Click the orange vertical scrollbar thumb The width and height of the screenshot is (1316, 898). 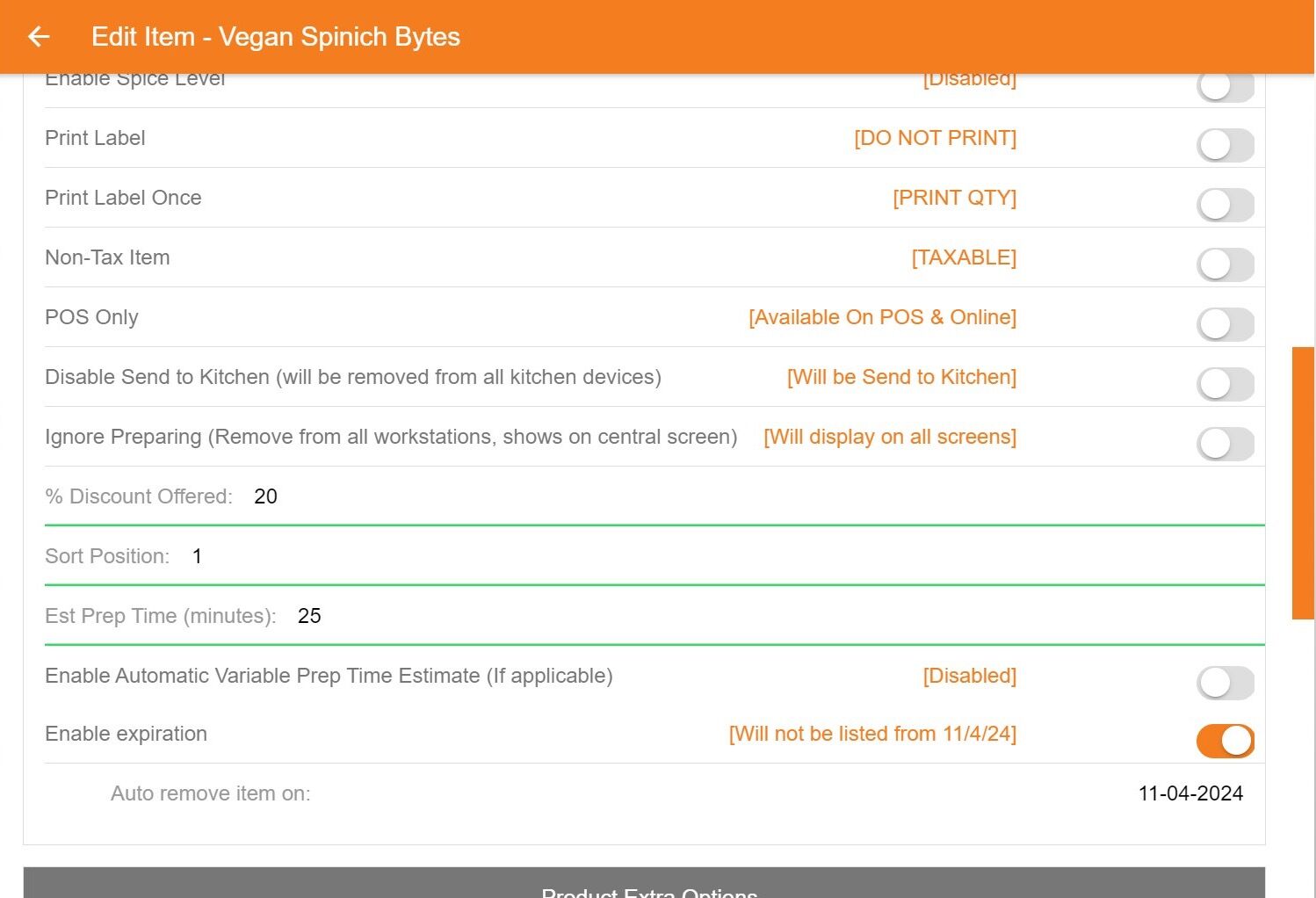point(1303,483)
